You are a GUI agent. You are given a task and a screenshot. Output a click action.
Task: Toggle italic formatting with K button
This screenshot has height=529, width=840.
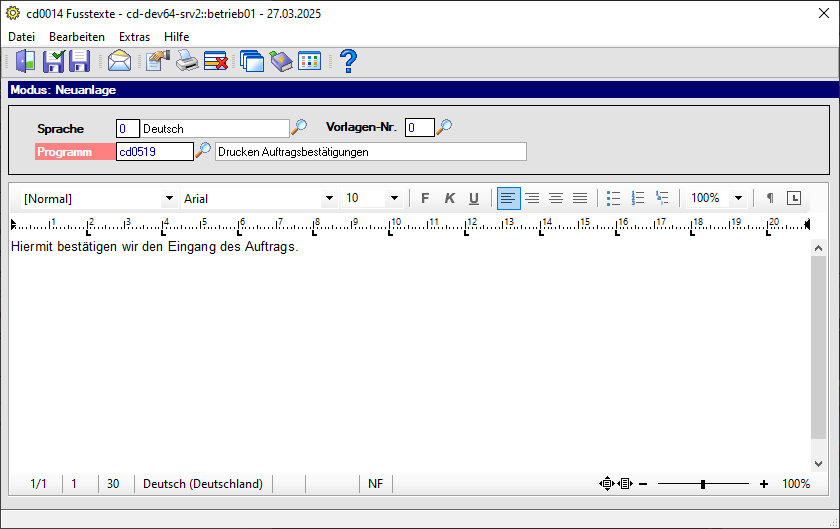(x=449, y=198)
